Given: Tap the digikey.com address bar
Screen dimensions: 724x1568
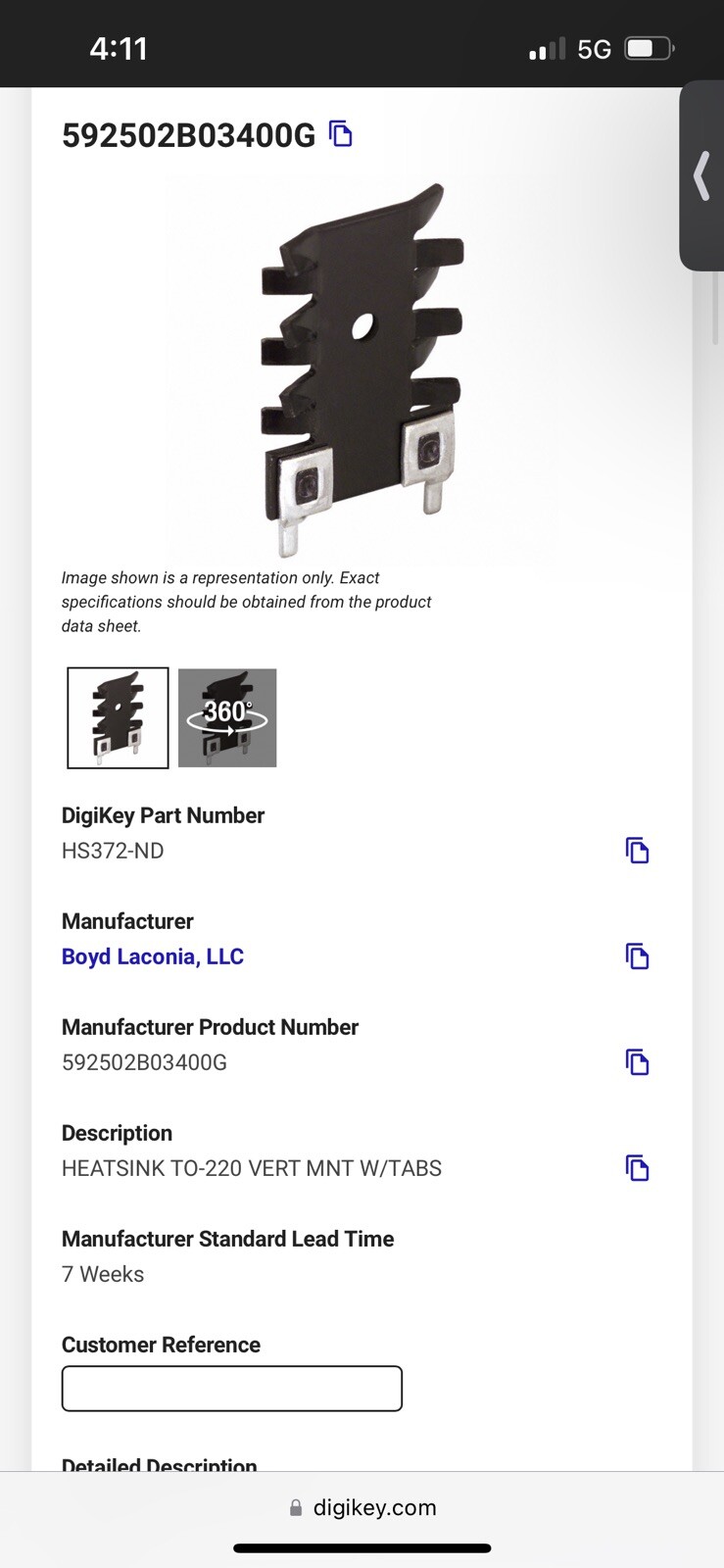Looking at the screenshot, I should 362,1507.
